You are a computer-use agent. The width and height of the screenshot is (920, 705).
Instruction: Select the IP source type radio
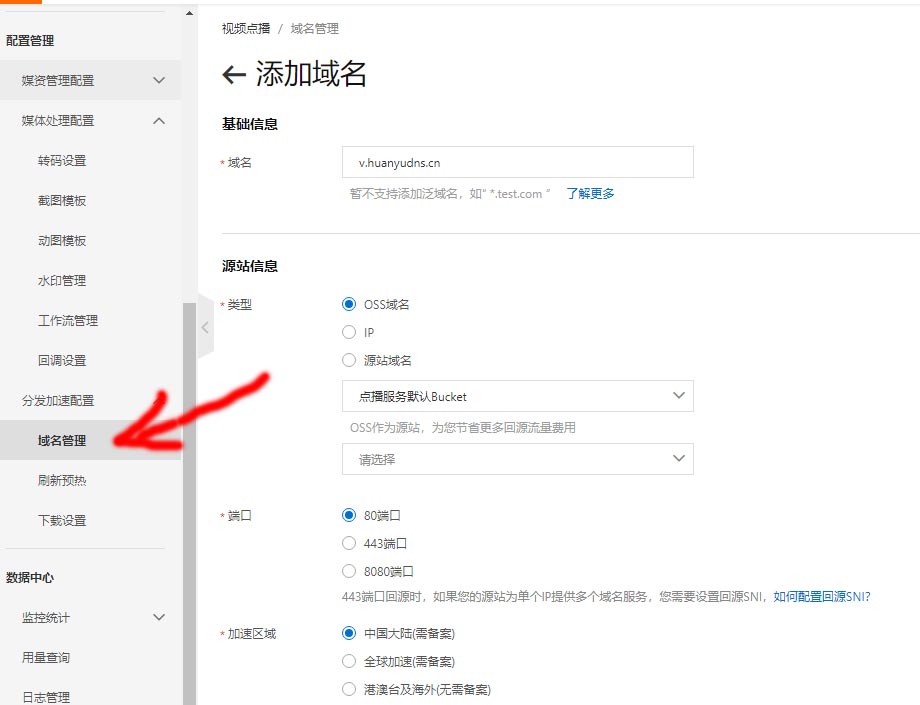pyautogui.click(x=349, y=332)
